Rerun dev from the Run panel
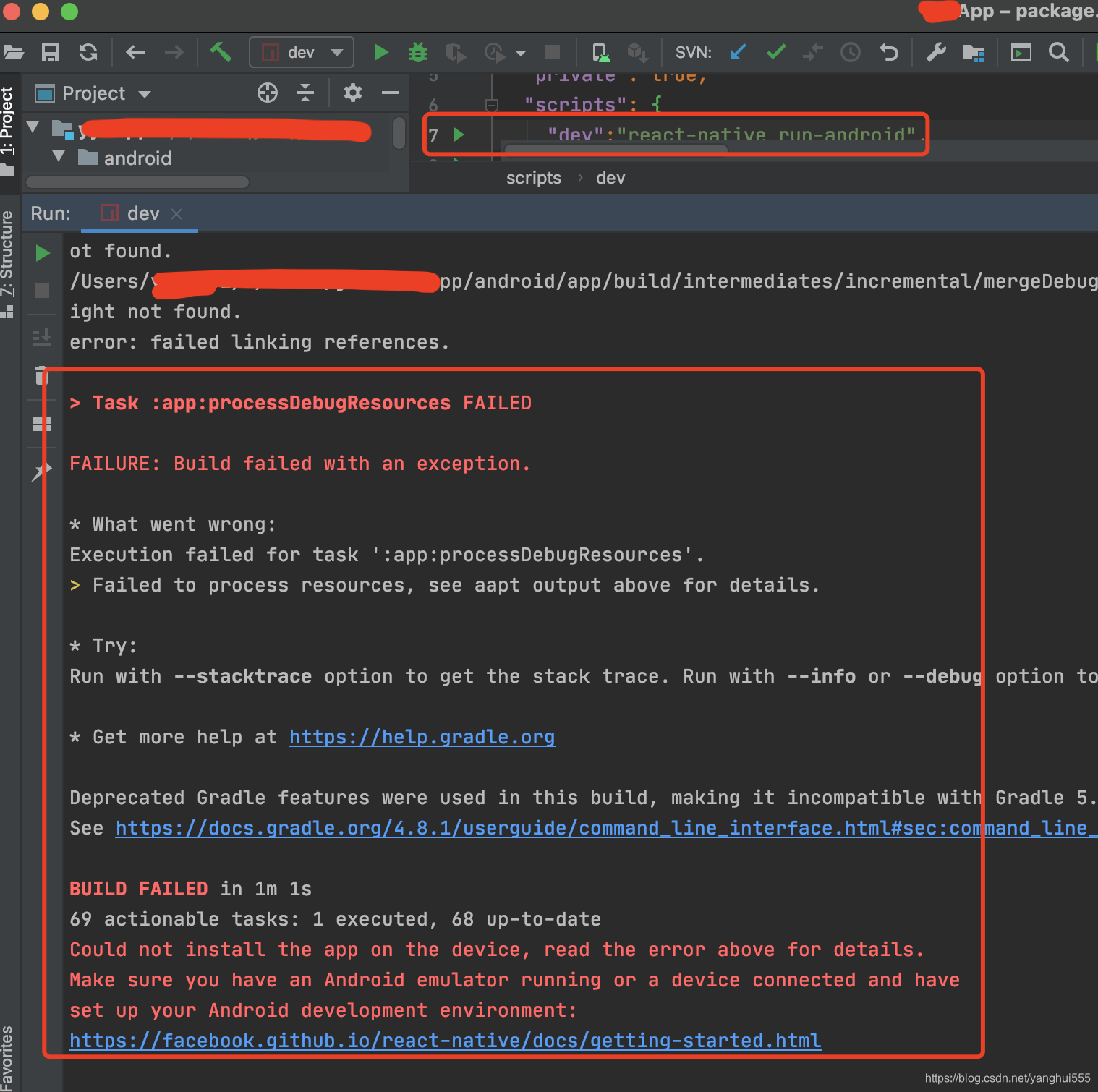This screenshot has height=1092, width=1098. [x=43, y=252]
